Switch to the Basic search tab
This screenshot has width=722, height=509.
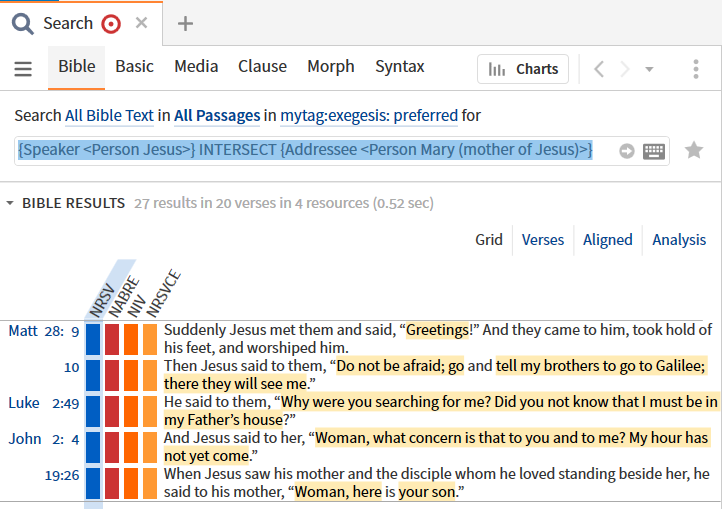[x=134, y=66]
